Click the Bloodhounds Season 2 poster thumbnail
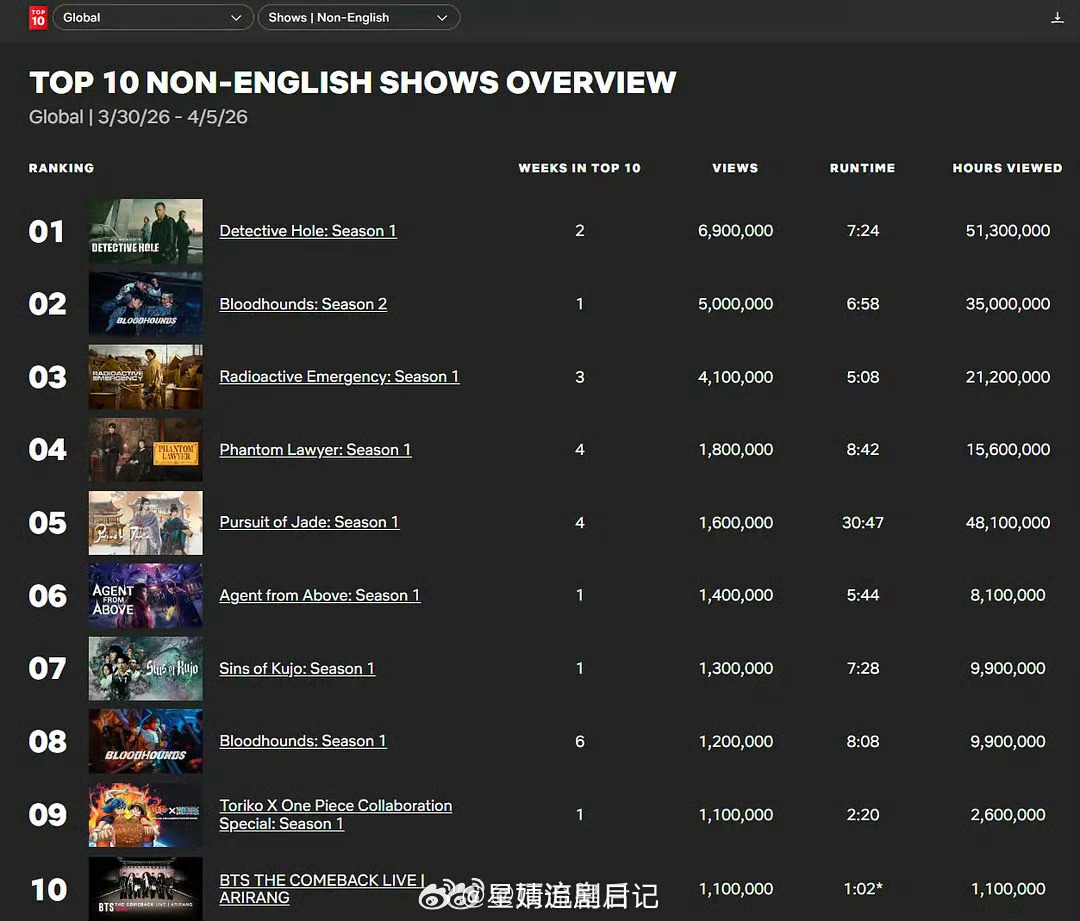Image resolution: width=1080 pixels, height=921 pixels. pyautogui.click(x=145, y=304)
